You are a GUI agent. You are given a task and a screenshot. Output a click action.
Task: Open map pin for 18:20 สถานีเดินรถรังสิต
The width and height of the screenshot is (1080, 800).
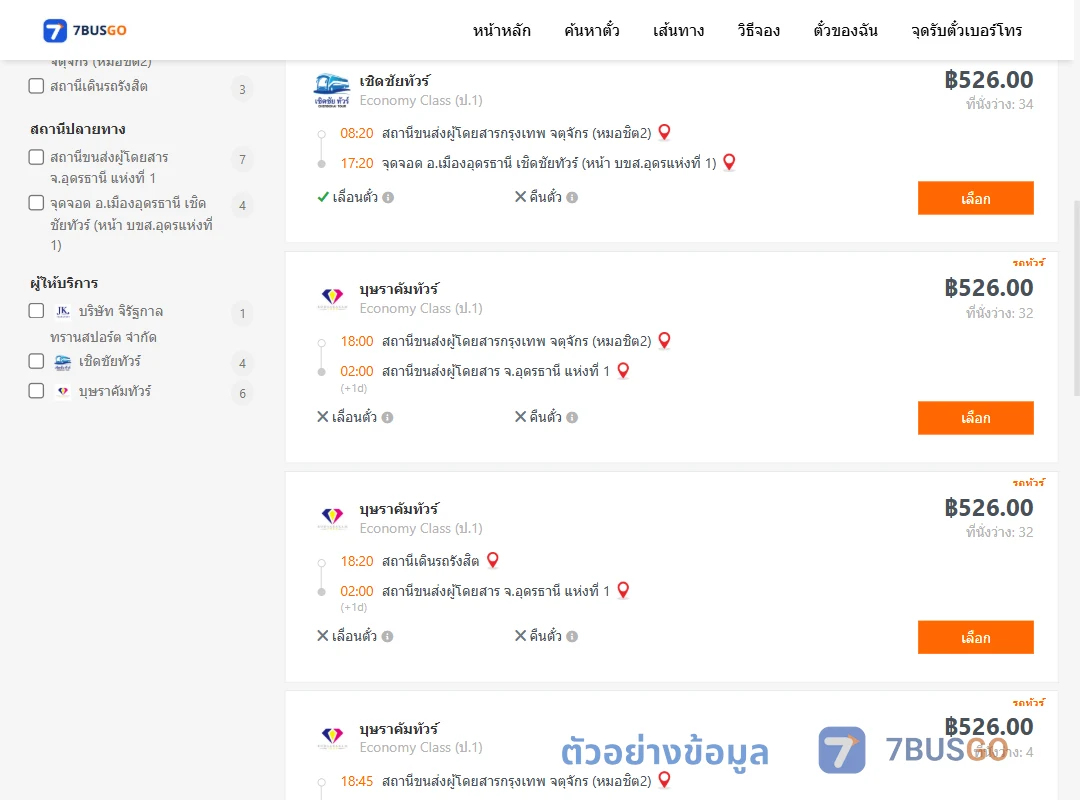click(492, 560)
